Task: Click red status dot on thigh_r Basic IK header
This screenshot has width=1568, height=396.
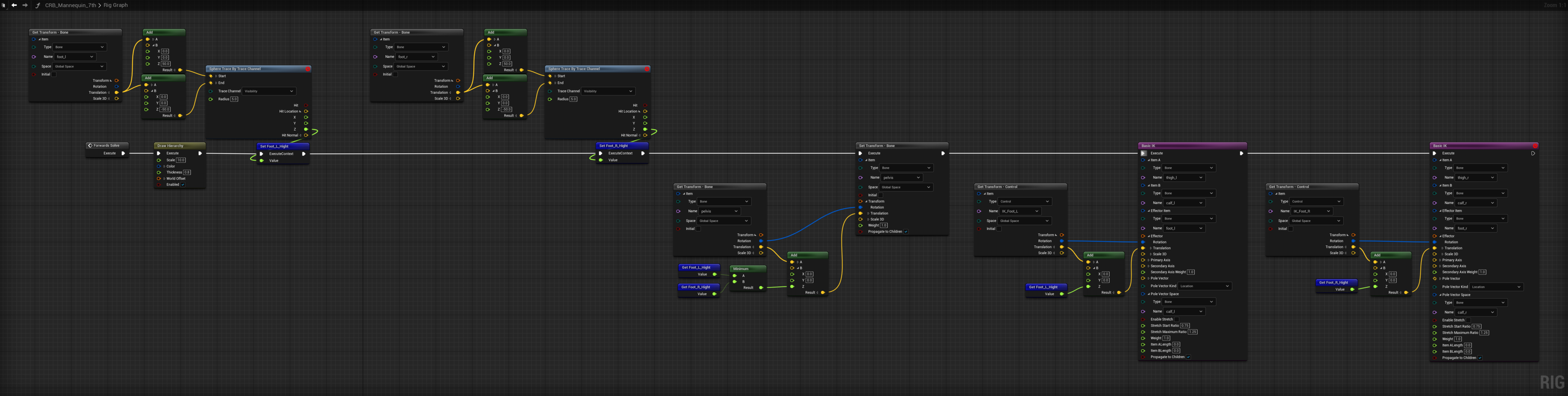Action: 1535,146
